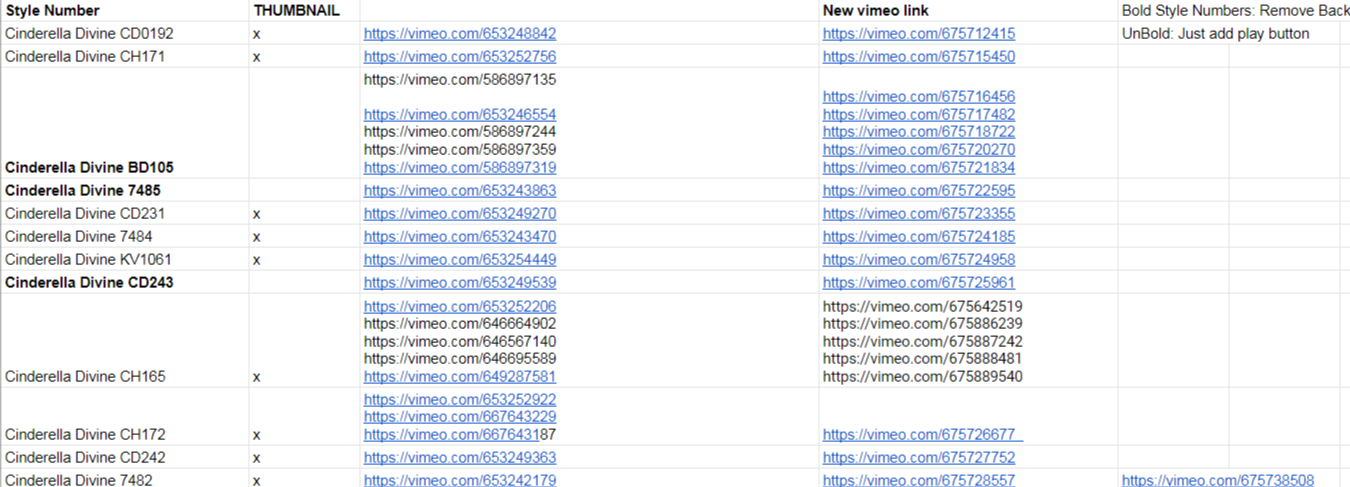Select bold cell Cinderella Divine BD105

125,123
